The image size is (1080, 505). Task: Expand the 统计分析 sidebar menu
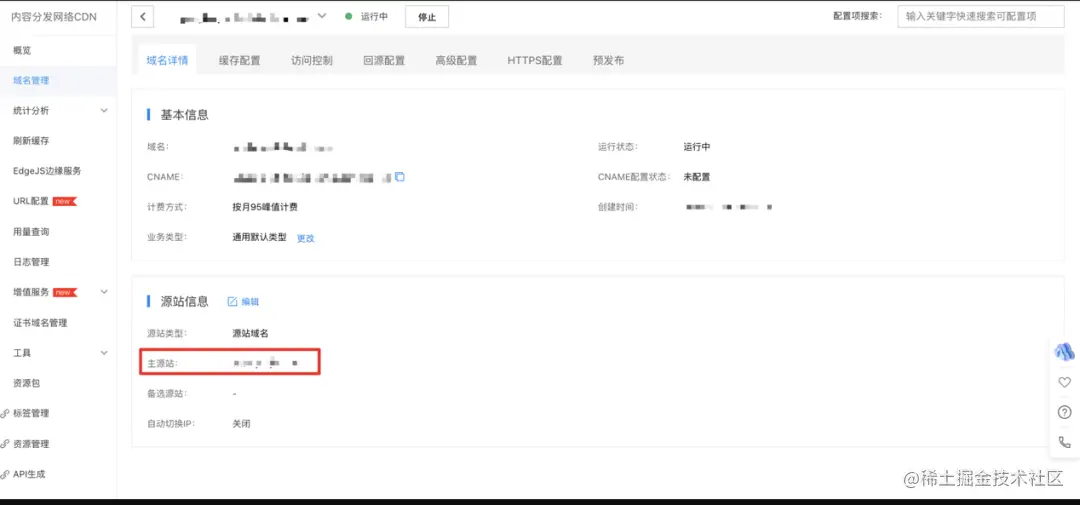[x=104, y=110]
